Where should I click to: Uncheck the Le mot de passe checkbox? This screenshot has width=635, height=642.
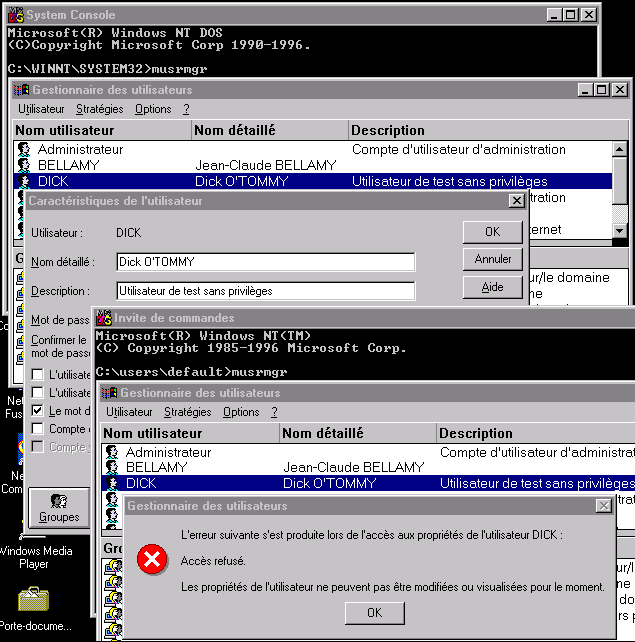click(x=37, y=411)
